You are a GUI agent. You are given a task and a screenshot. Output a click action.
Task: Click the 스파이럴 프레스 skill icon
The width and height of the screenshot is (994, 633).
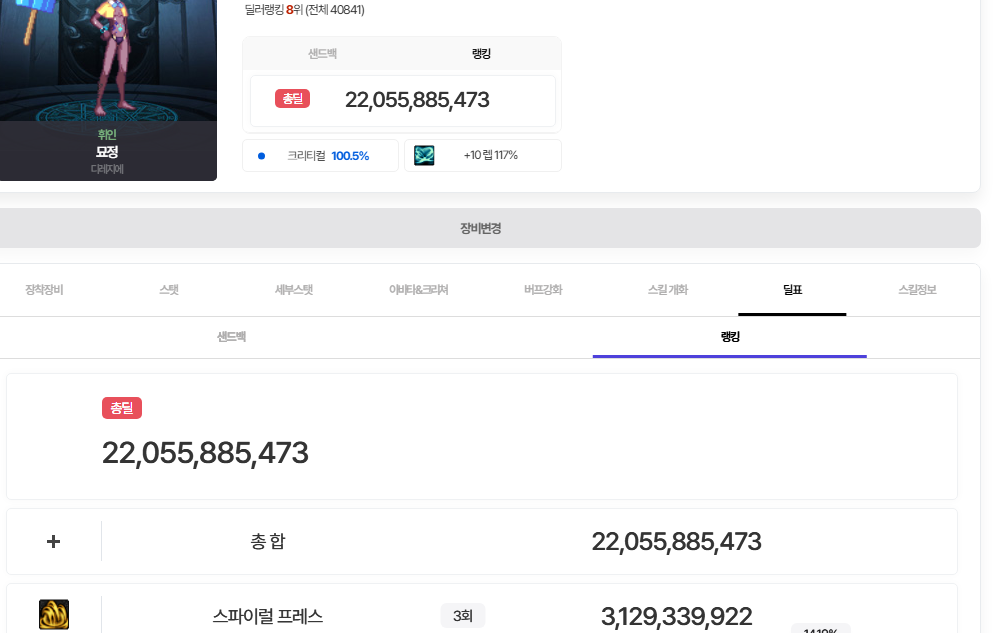point(54,615)
